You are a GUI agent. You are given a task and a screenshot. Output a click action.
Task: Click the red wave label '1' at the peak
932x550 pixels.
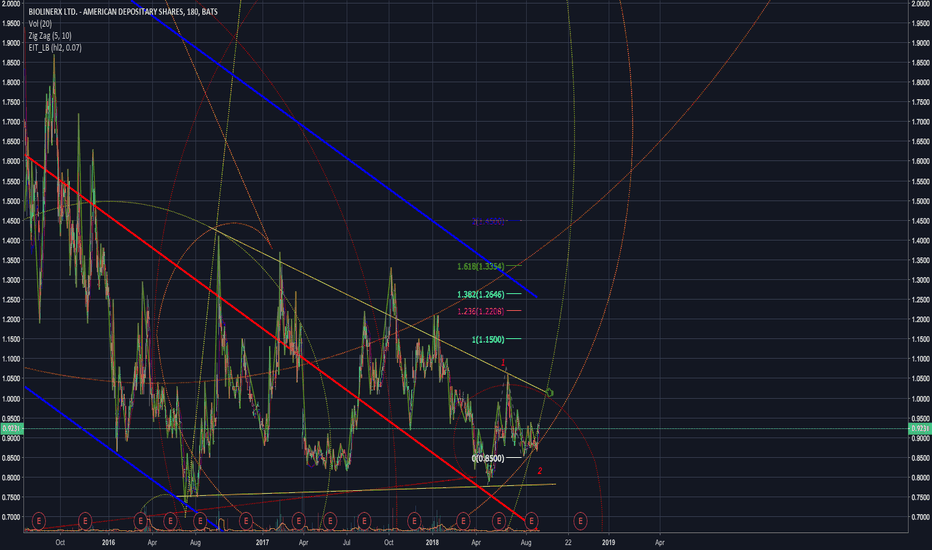click(x=503, y=363)
